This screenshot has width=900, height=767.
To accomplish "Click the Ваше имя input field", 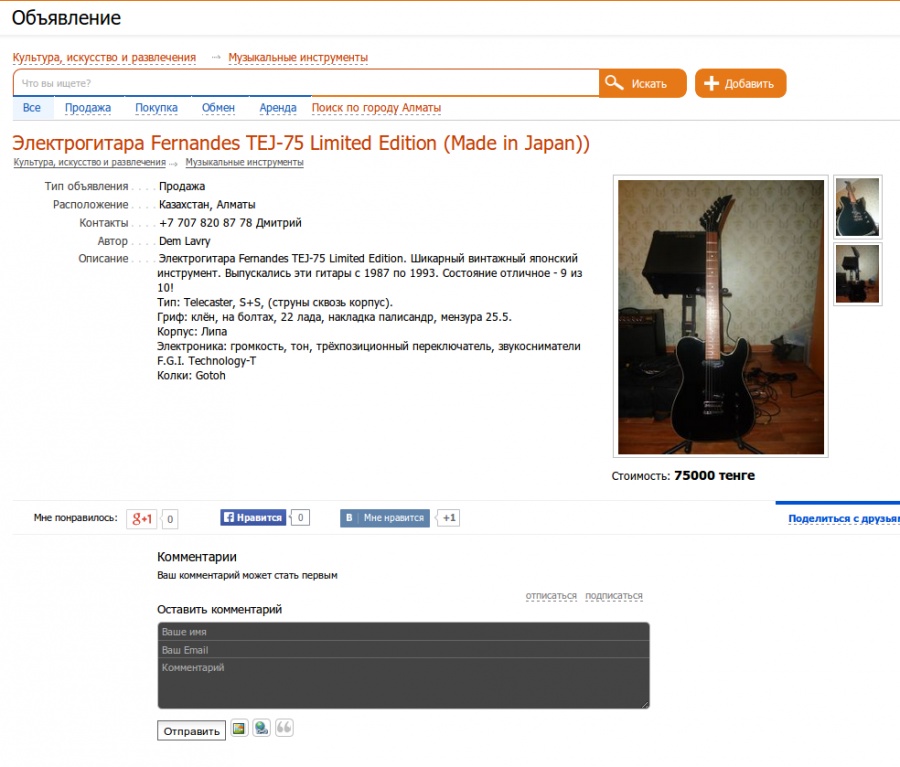I will coord(404,632).
